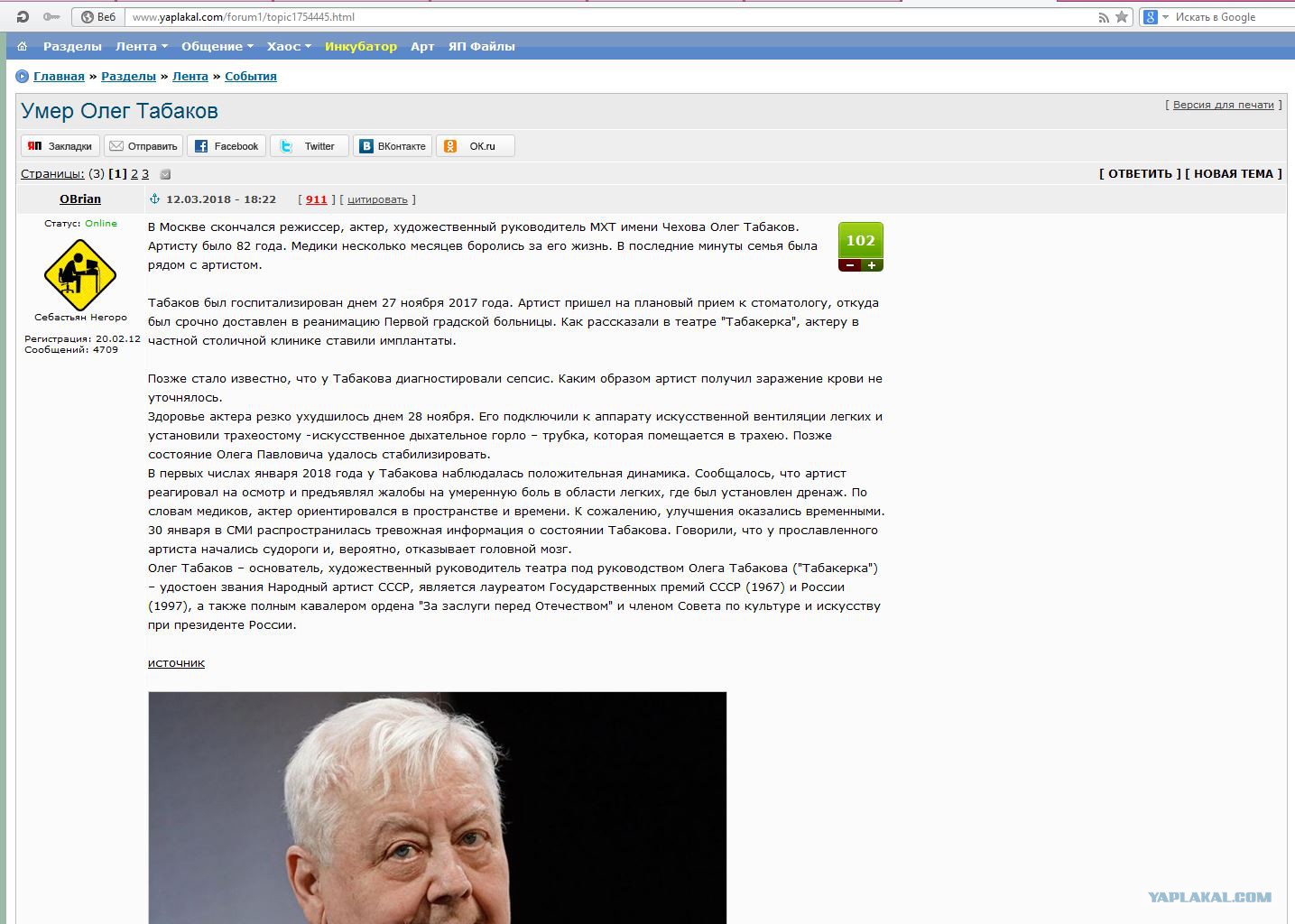Viewport: 1295px width, 924px height.
Task: Follow the 'Разделы' breadcrumb link
Action: pyautogui.click(x=128, y=77)
